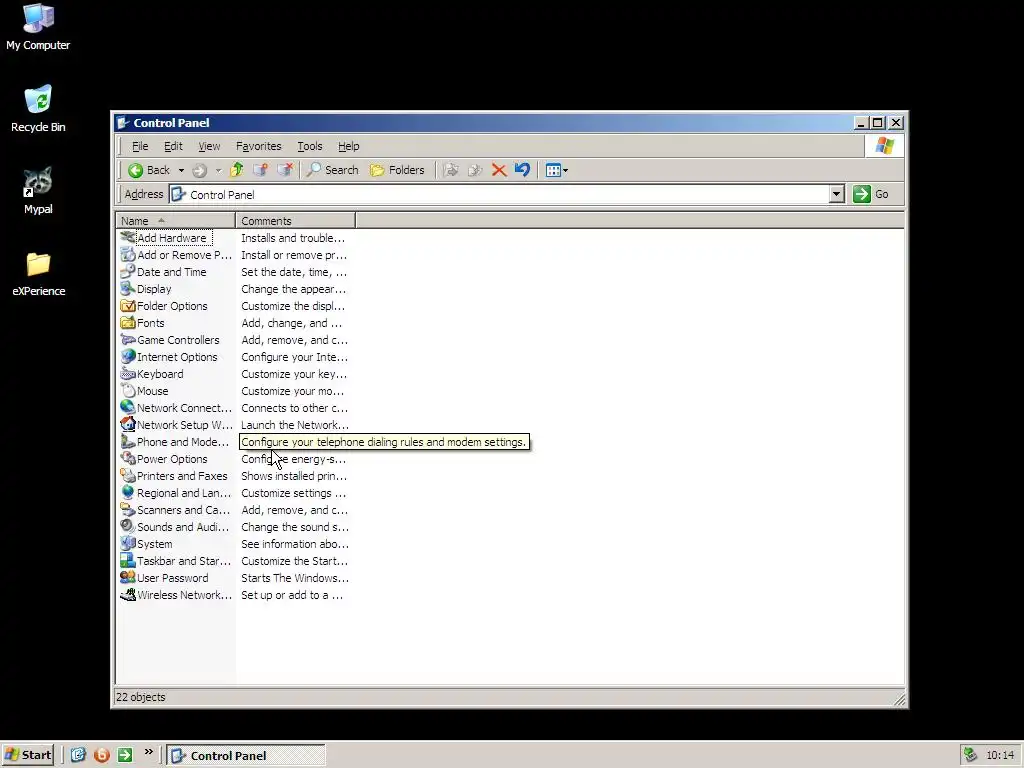
Task: Select the Network Setup Wizard icon
Action: pyautogui.click(x=128, y=424)
